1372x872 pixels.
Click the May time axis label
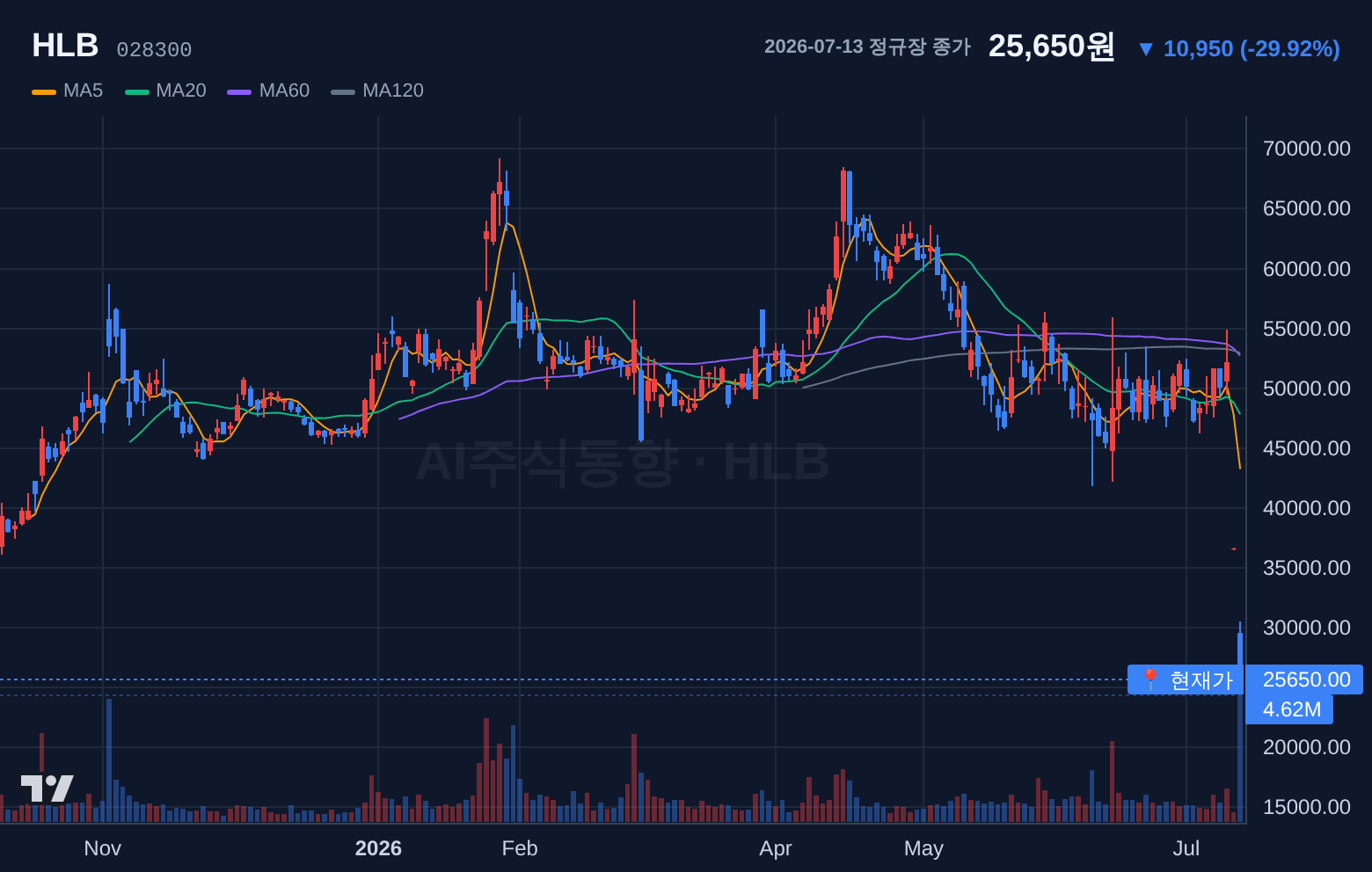[x=923, y=848]
